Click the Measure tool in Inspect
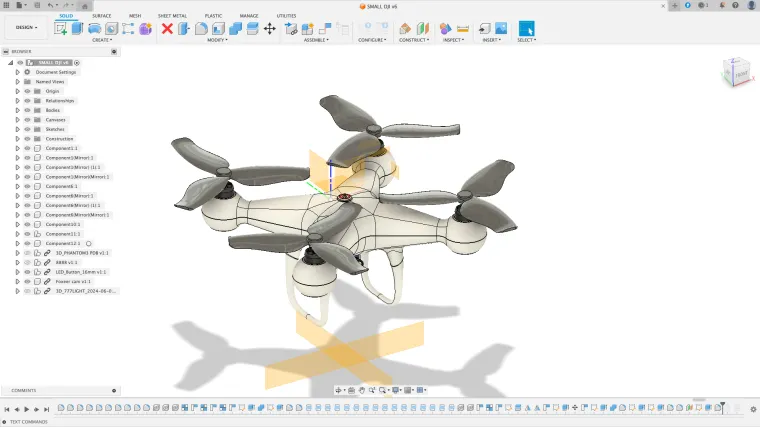 tap(463, 28)
